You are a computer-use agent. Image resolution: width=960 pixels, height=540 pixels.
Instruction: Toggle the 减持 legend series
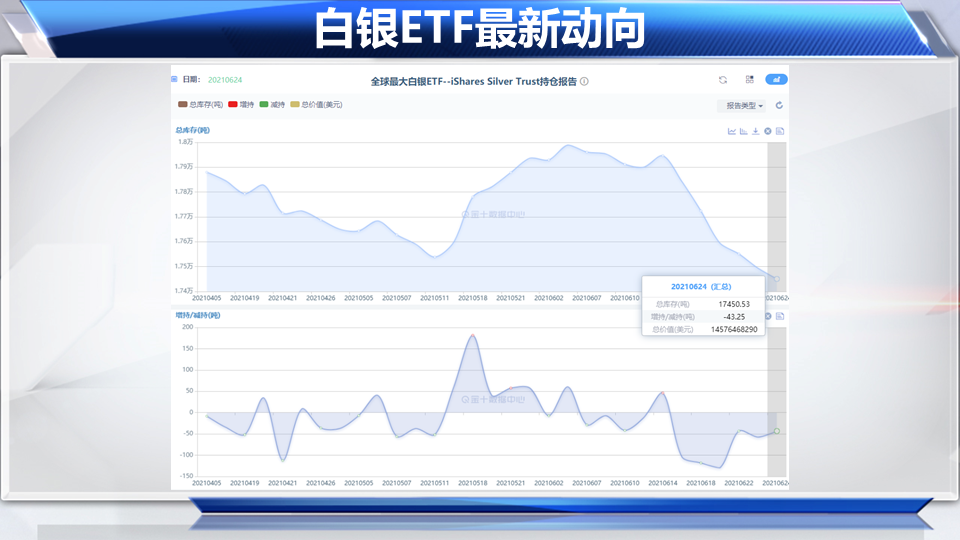click(x=272, y=105)
